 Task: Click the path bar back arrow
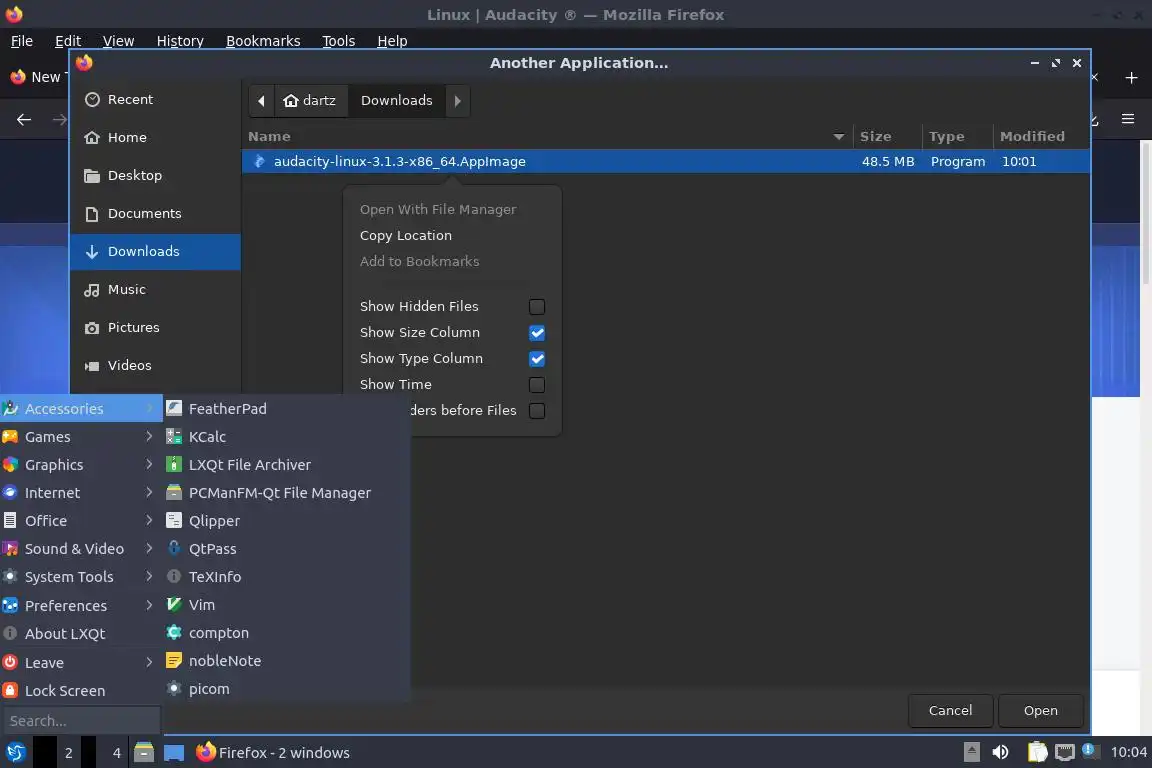[261, 101]
